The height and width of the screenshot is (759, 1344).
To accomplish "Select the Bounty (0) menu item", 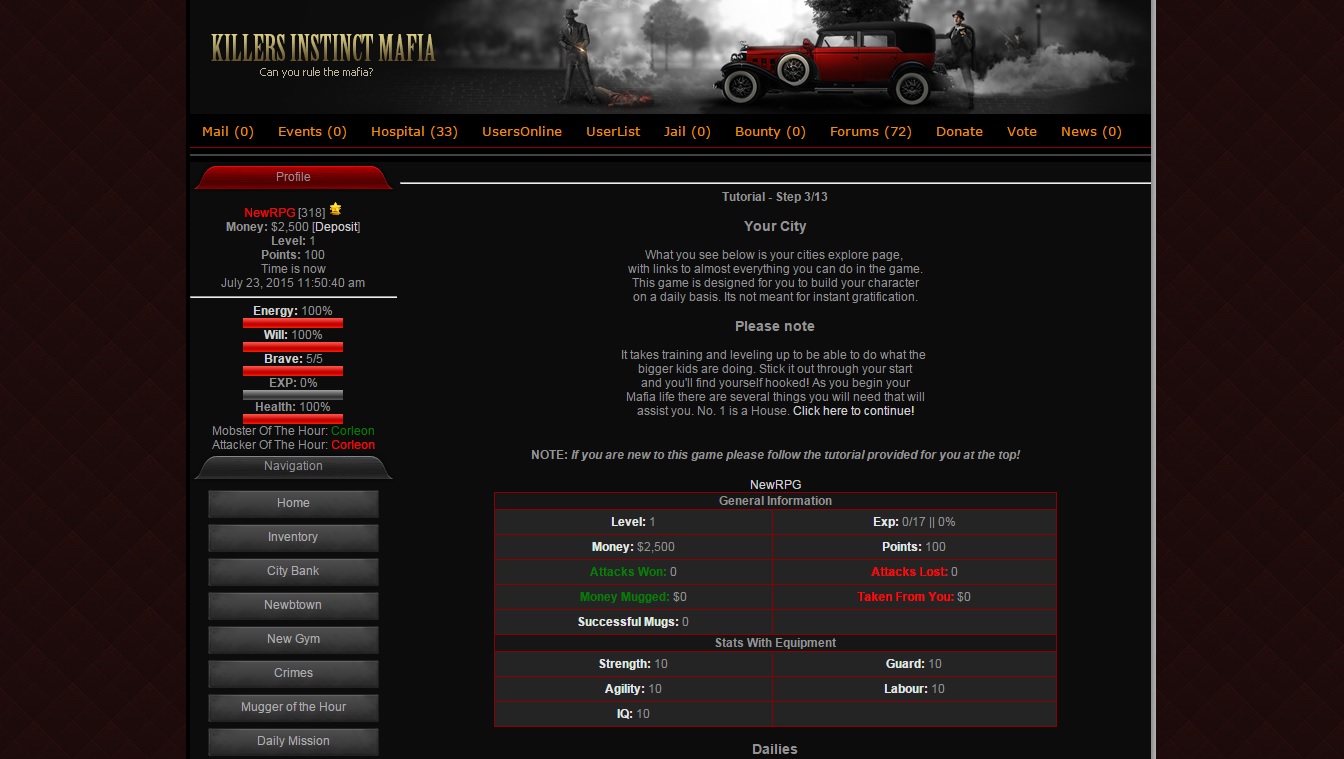I will (x=770, y=132).
